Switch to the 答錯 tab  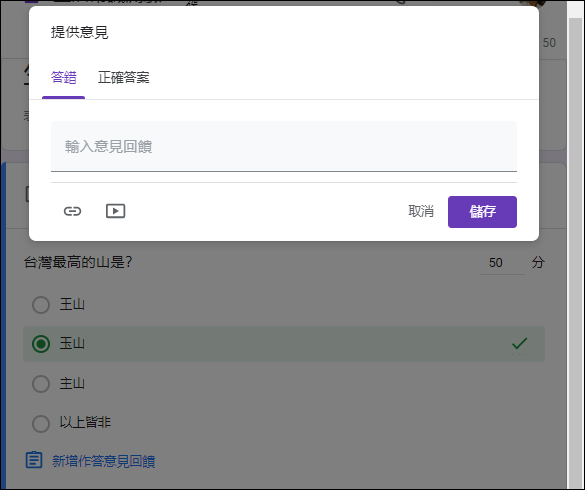click(63, 78)
